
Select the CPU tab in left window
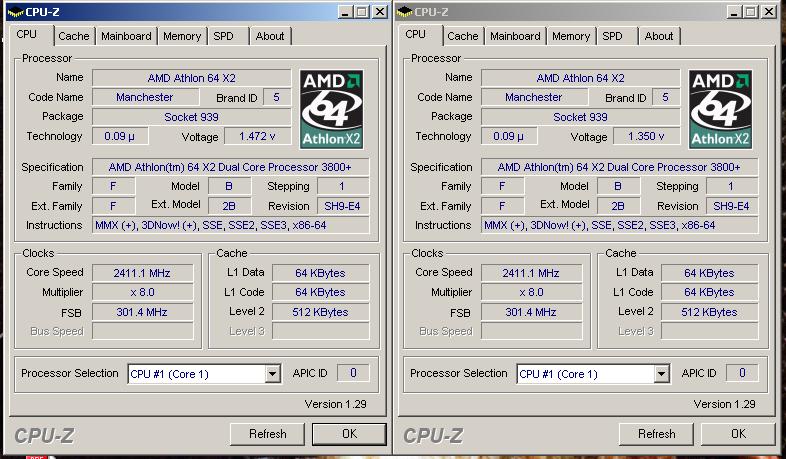[x=27, y=34]
